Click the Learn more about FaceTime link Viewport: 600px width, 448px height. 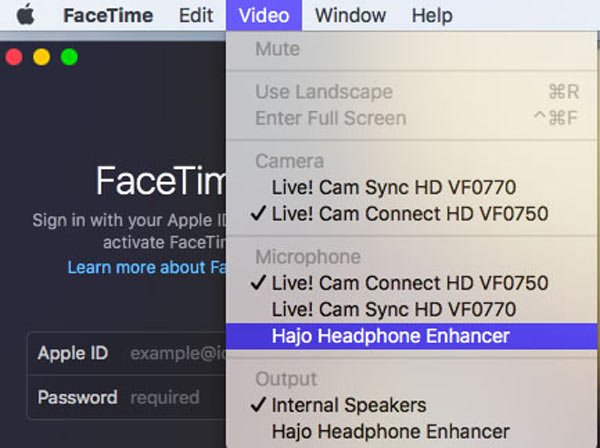(x=147, y=267)
